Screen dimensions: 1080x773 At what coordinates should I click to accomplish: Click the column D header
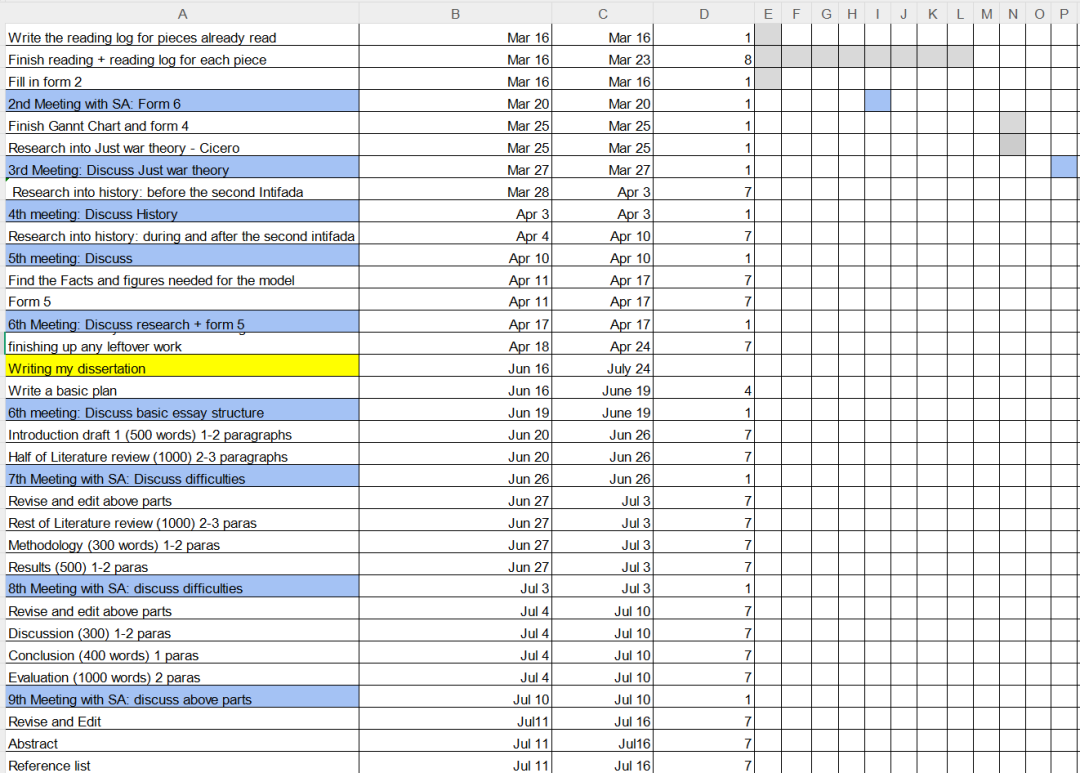[704, 14]
